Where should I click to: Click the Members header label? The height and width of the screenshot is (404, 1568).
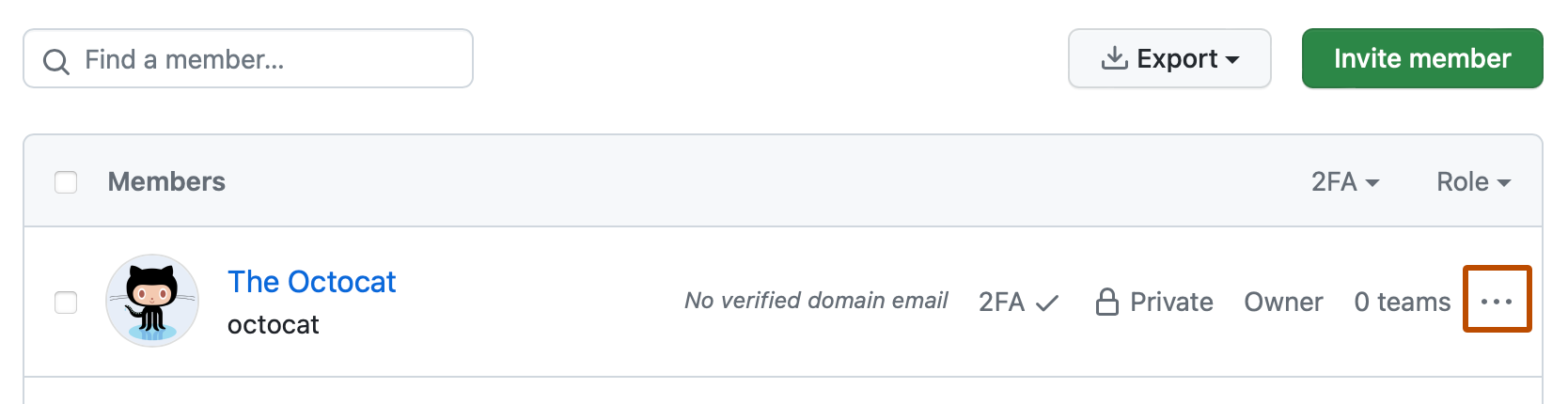[x=166, y=181]
